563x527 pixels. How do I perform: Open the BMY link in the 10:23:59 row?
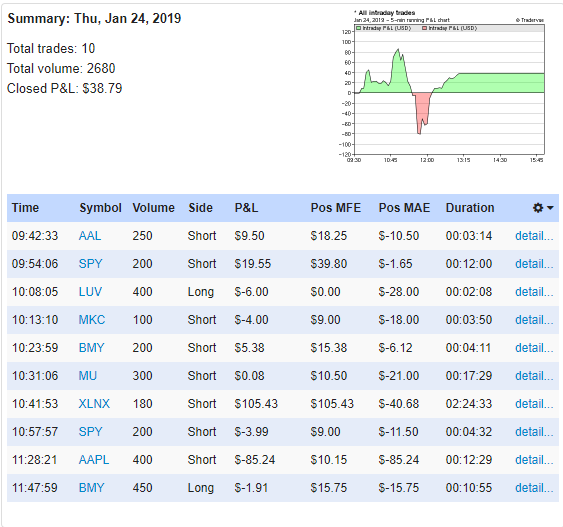[92, 348]
